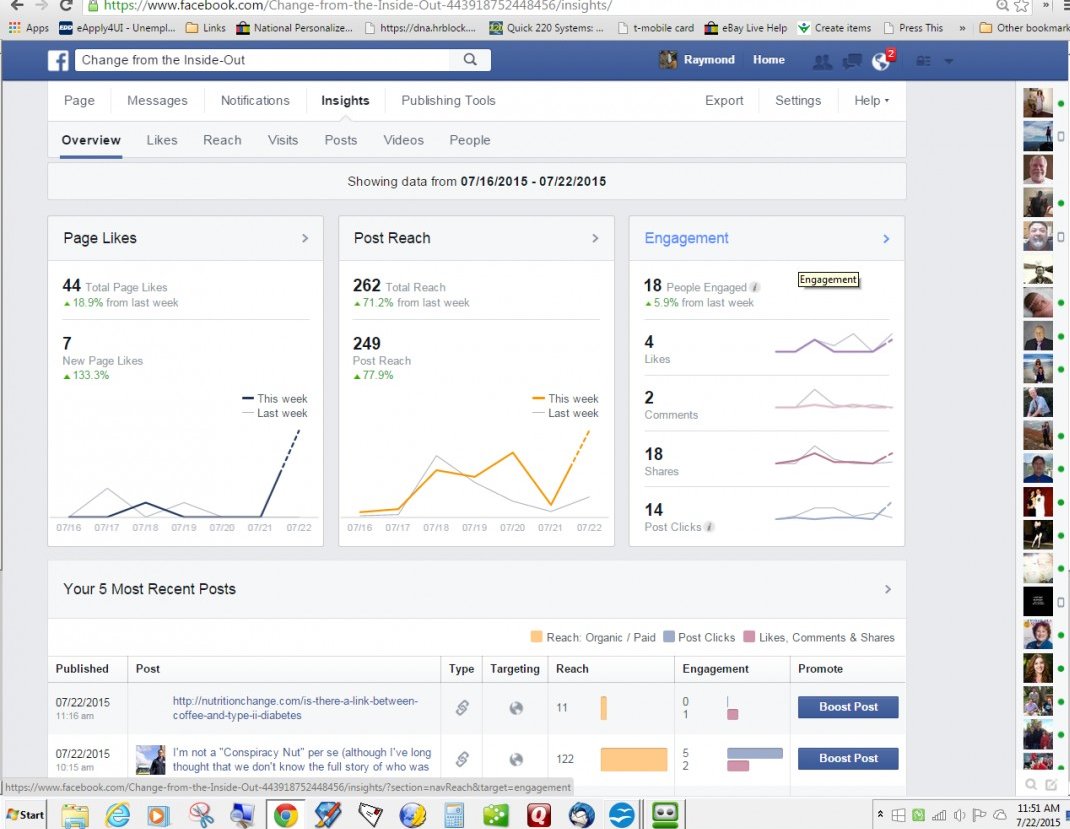Open the Other bookmarks folder
The width and height of the screenshot is (1070, 829).
click(1024, 28)
